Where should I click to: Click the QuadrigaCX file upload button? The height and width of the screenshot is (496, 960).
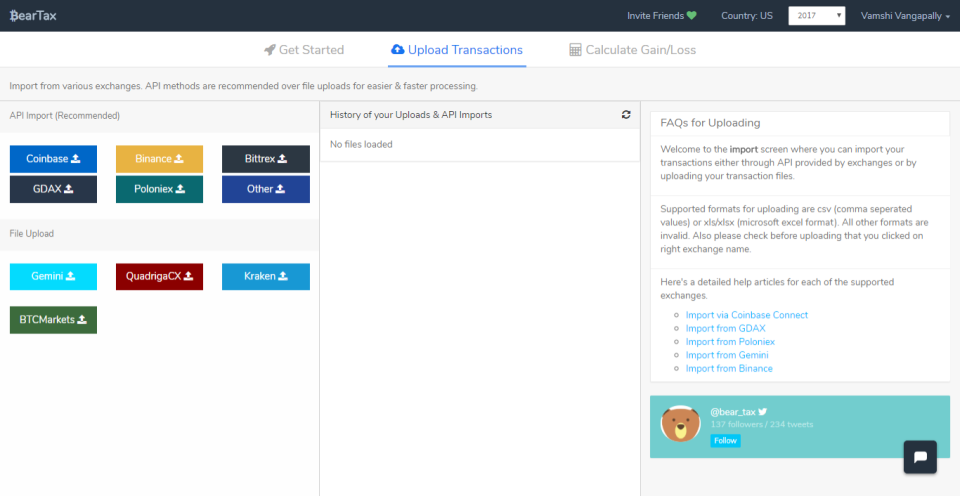(x=159, y=277)
